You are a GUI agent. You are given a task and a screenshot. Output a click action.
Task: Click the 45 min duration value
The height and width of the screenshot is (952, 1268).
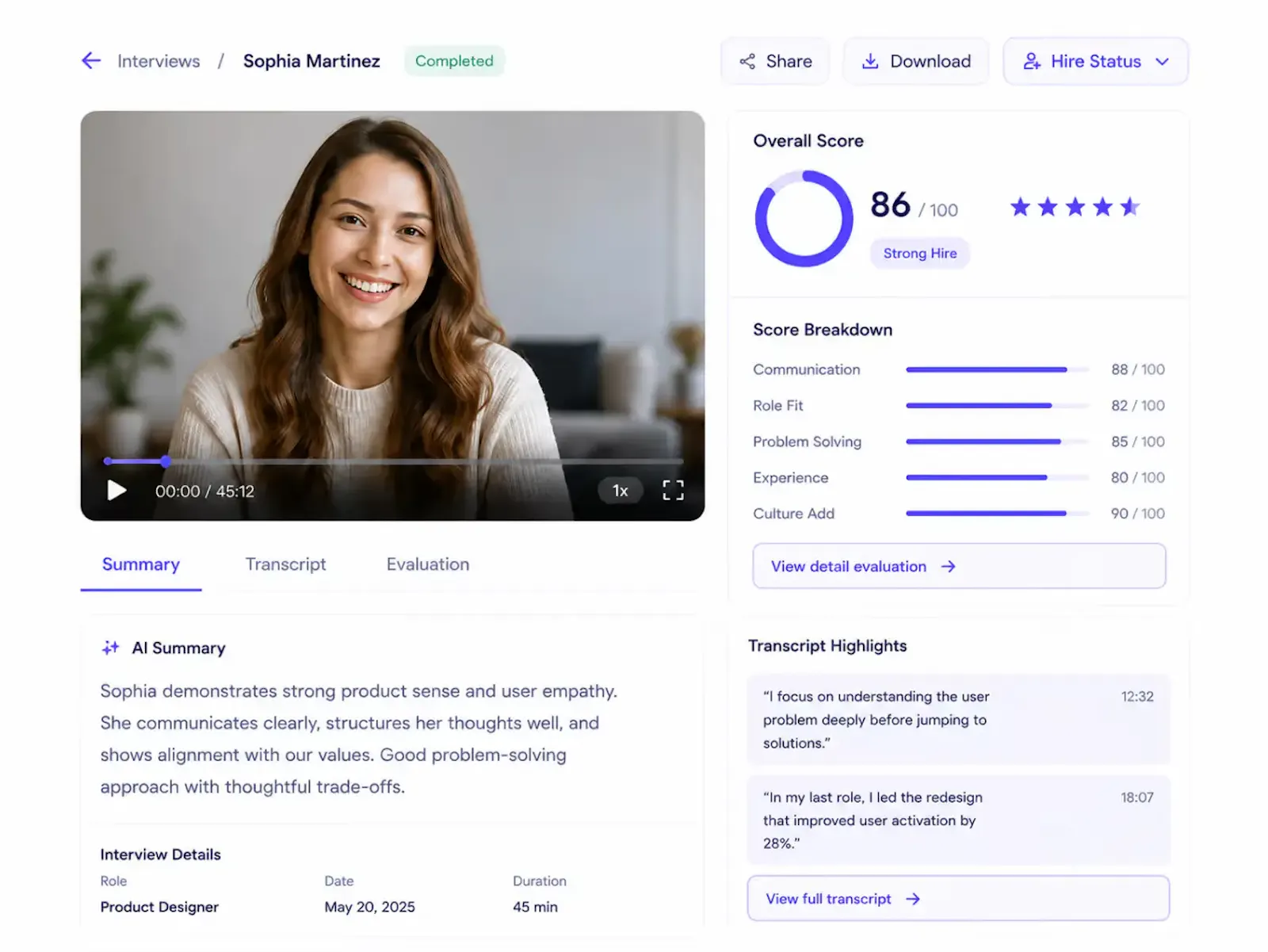(535, 907)
